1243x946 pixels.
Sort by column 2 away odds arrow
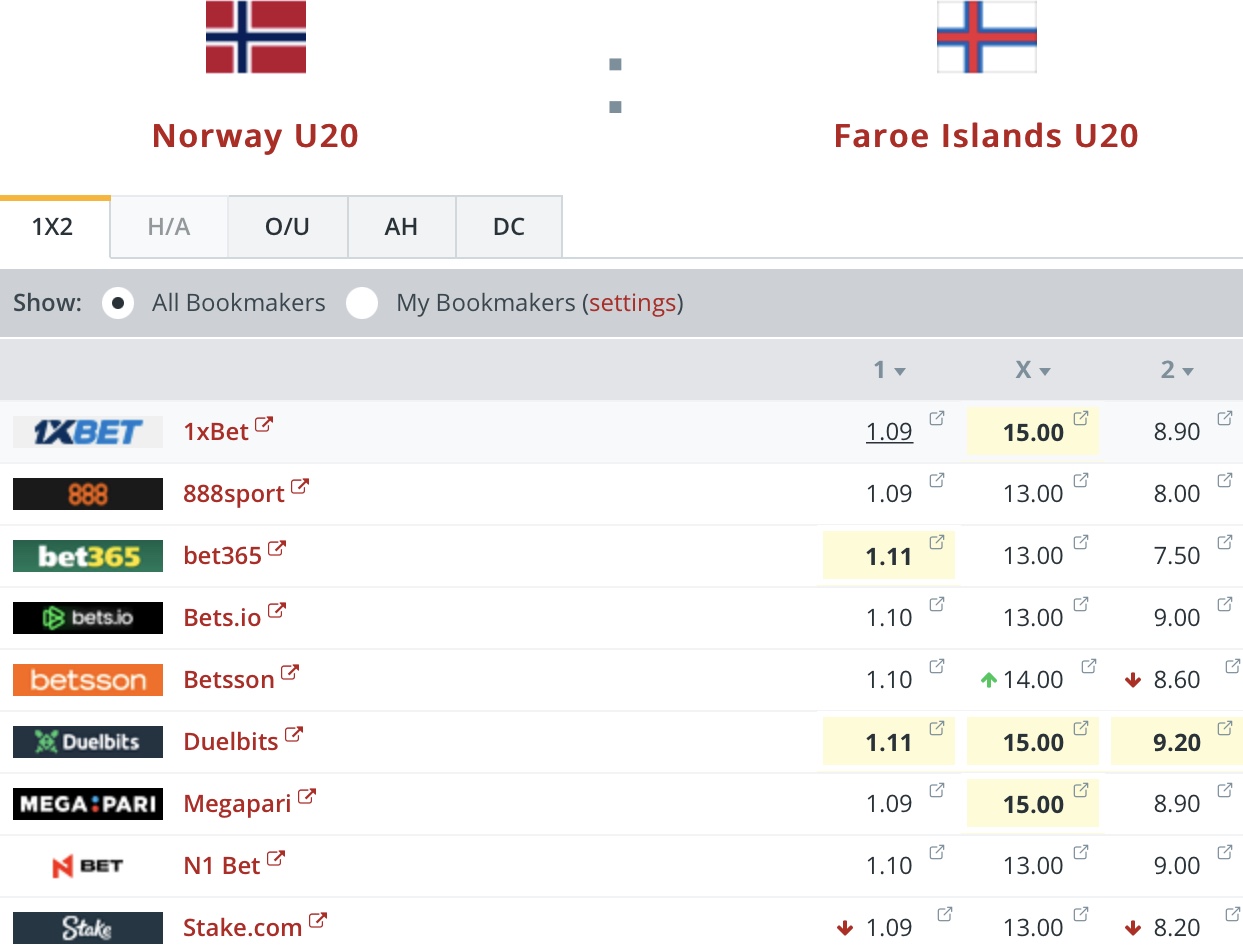(1188, 372)
